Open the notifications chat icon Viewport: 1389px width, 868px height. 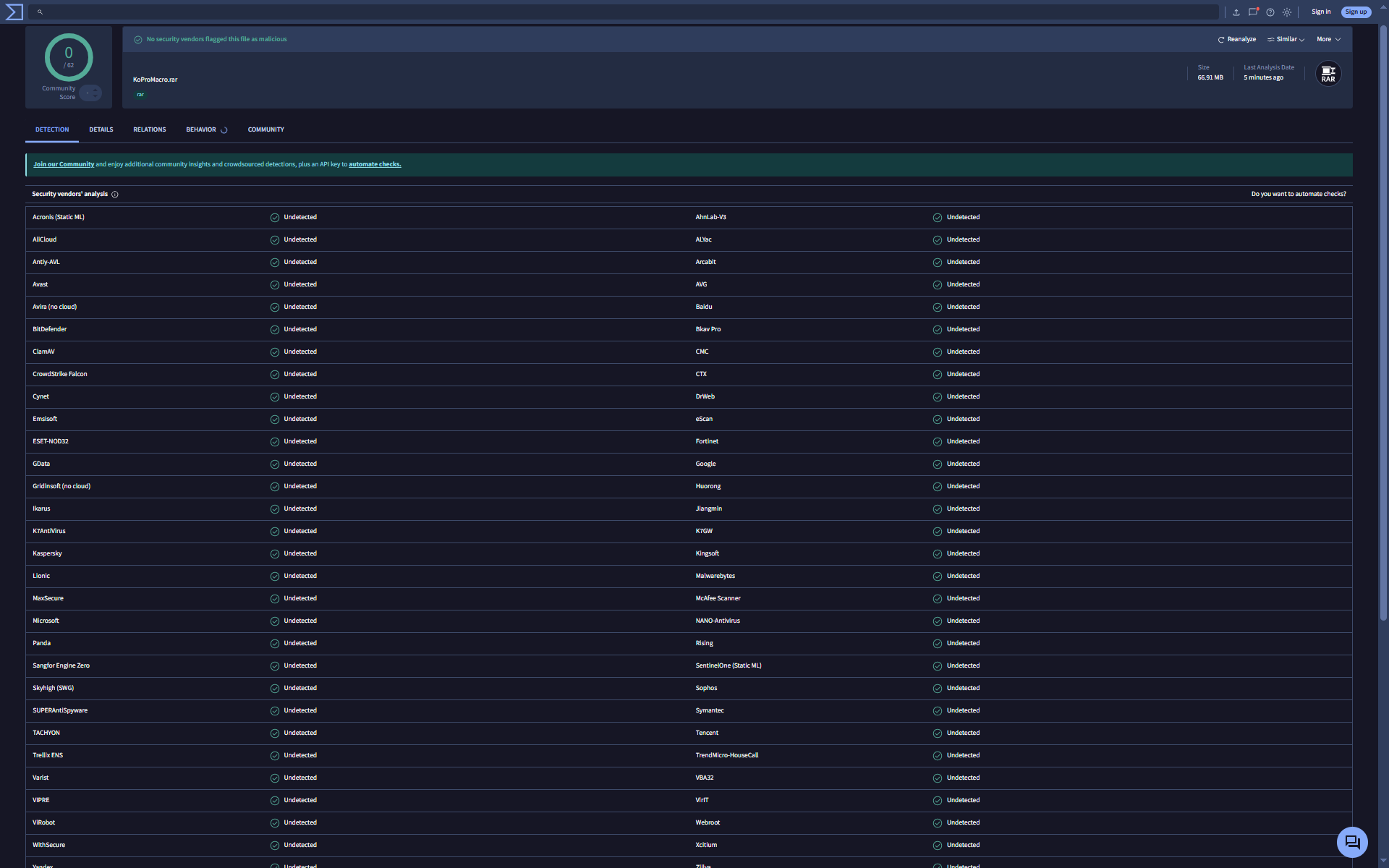pos(1254,12)
